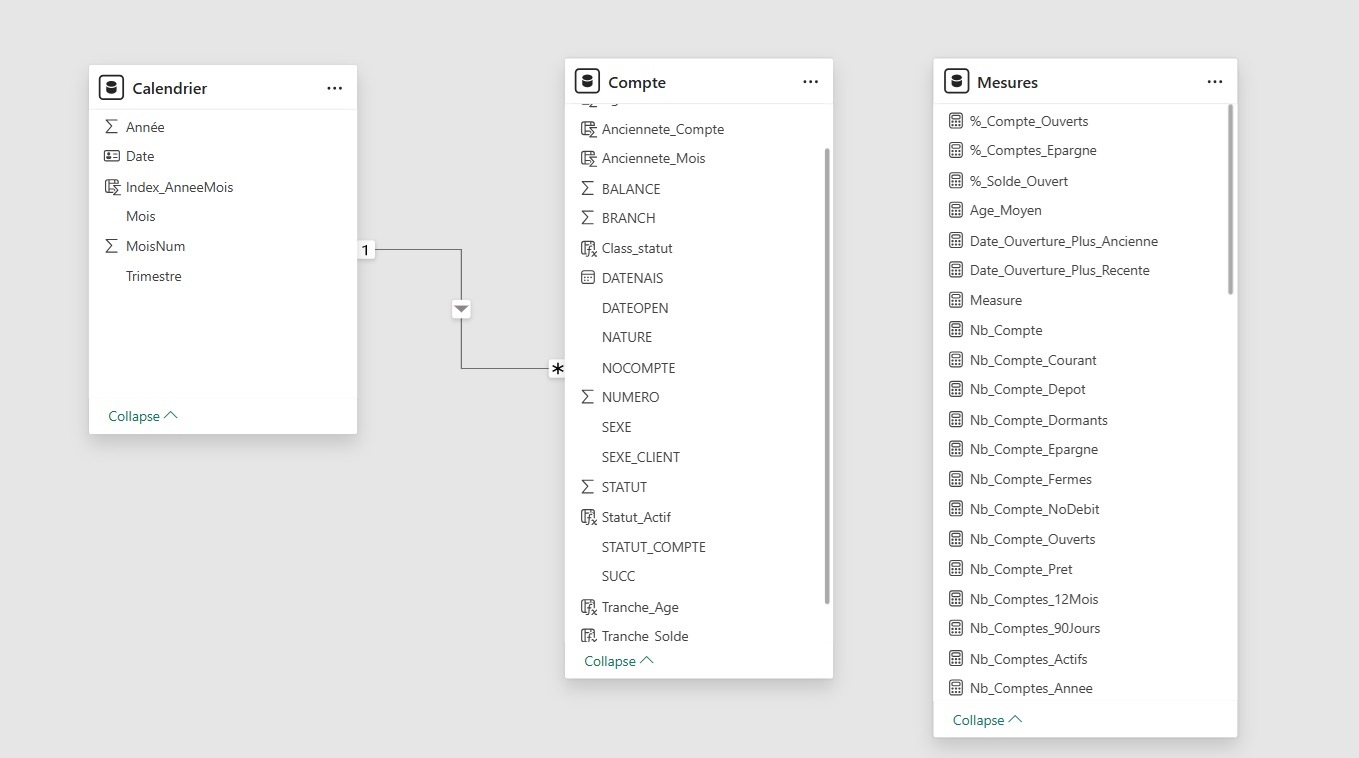The width and height of the screenshot is (1359, 758).
Task: Collapse the Calendrier table
Action: coord(142,416)
